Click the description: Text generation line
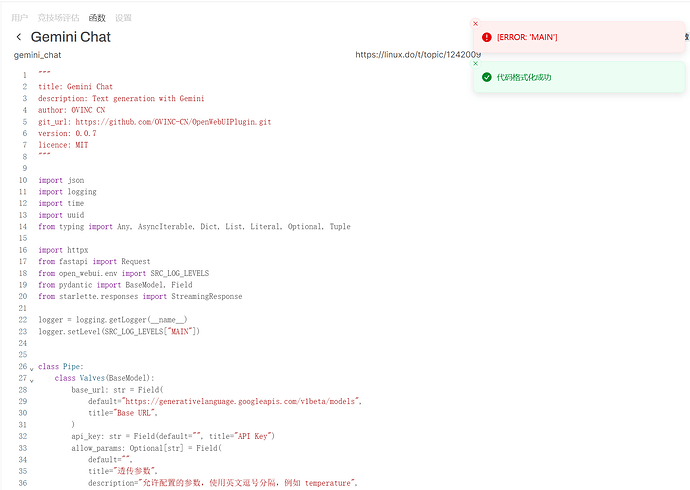This screenshot has height=490, width=690. (121, 99)
